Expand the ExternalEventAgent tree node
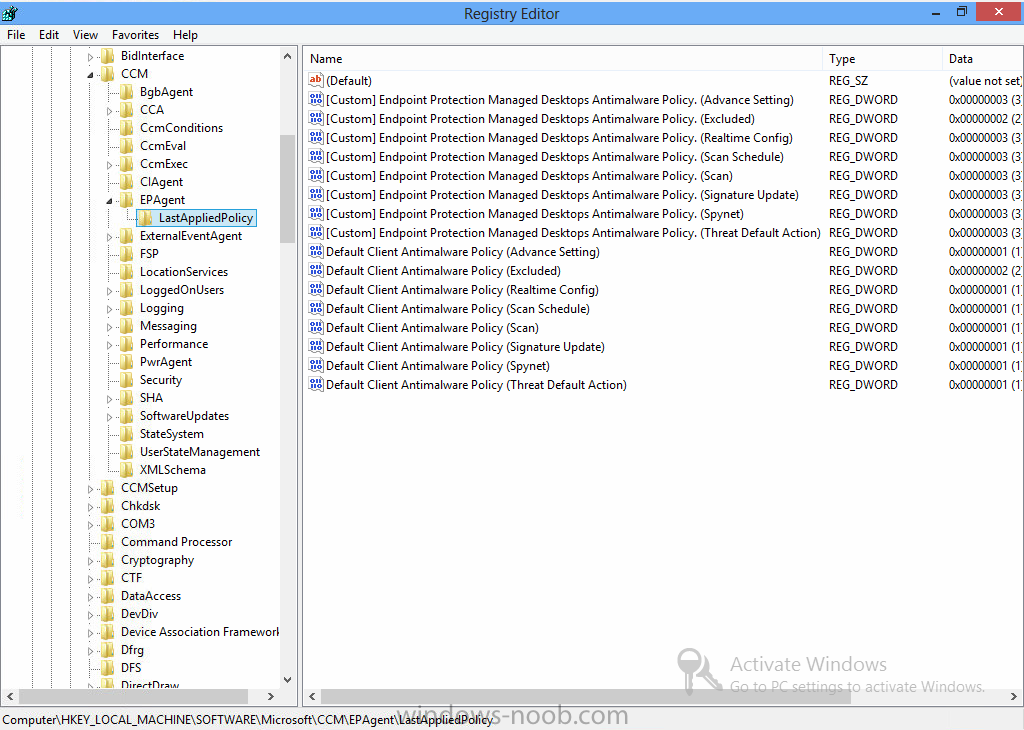 (x=109, y=237)
